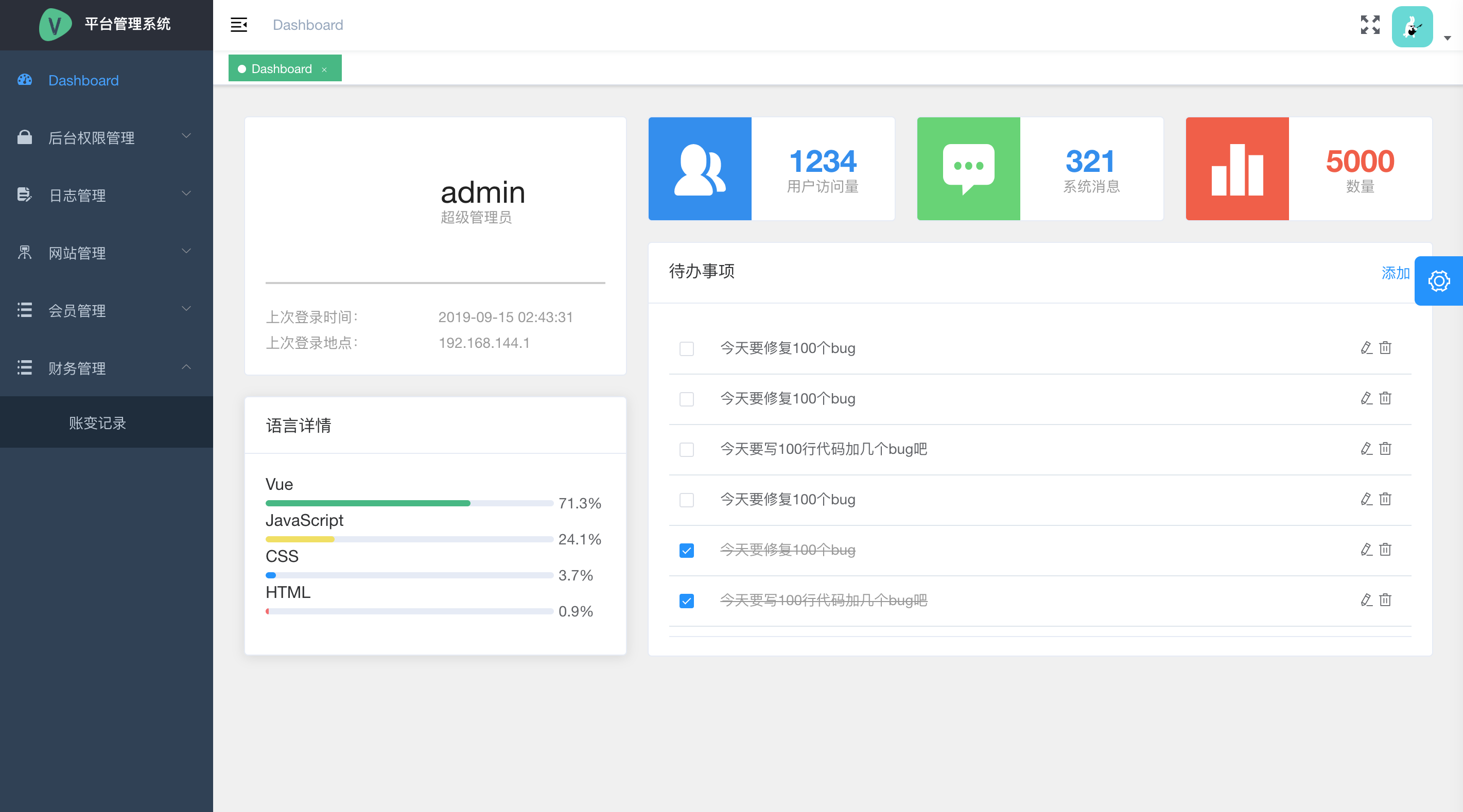The width and height of the screenshot is (1463, 812).
Task: Open the user avatar dropdown arrow
Action: point(1447,38)
